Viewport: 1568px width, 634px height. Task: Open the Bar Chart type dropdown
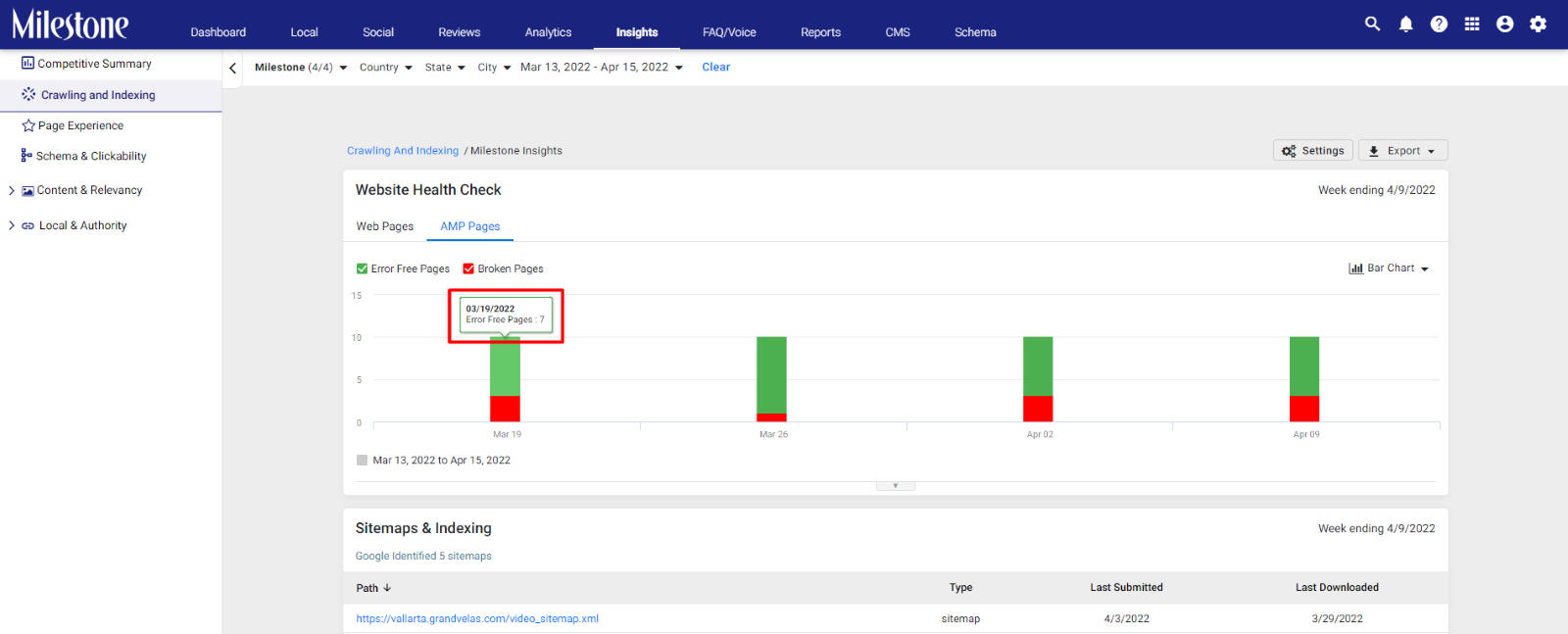coord(1389,268)
